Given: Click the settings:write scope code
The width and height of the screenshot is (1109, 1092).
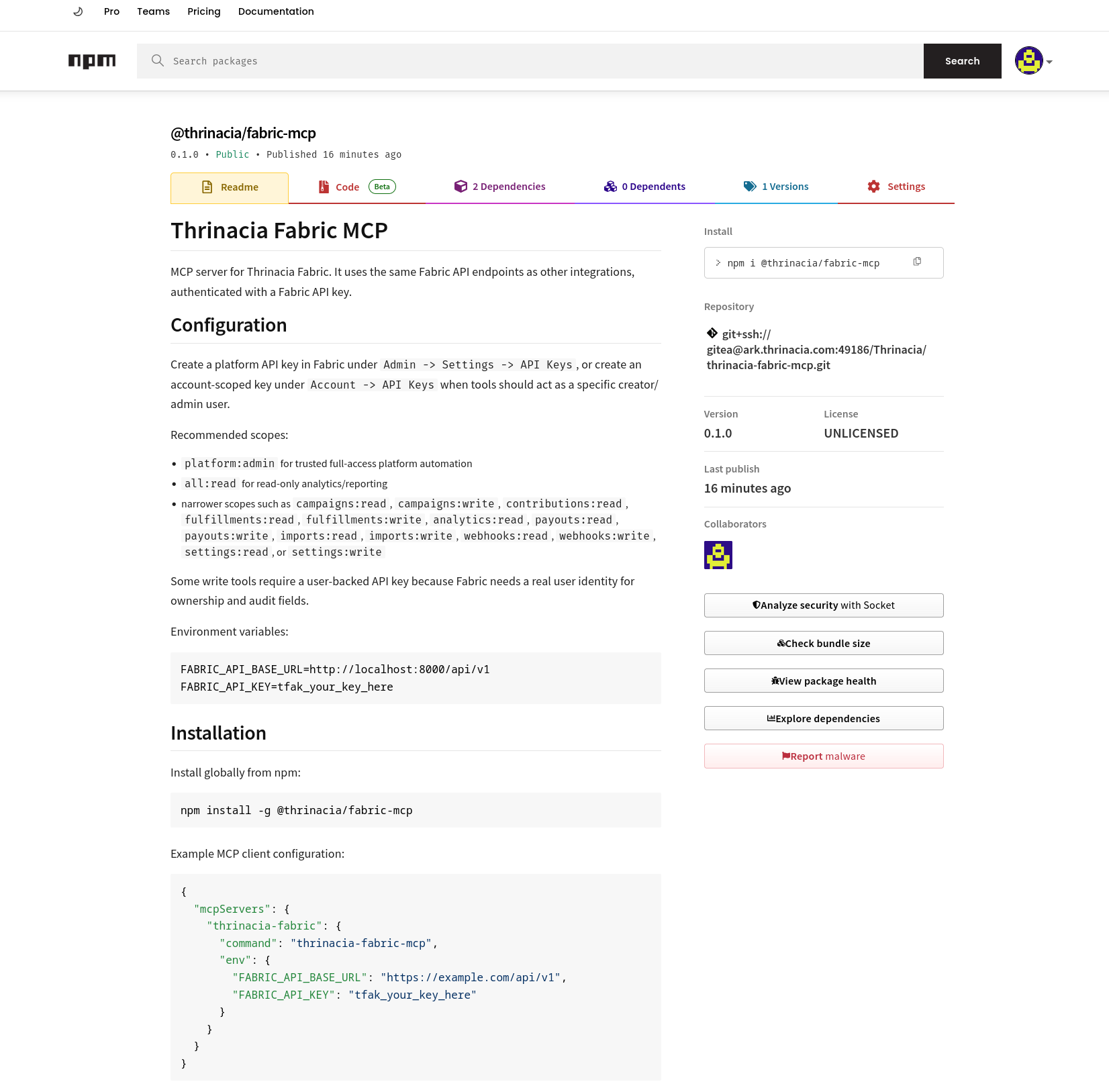Looking at the screenshot, I should click(337, 552).
